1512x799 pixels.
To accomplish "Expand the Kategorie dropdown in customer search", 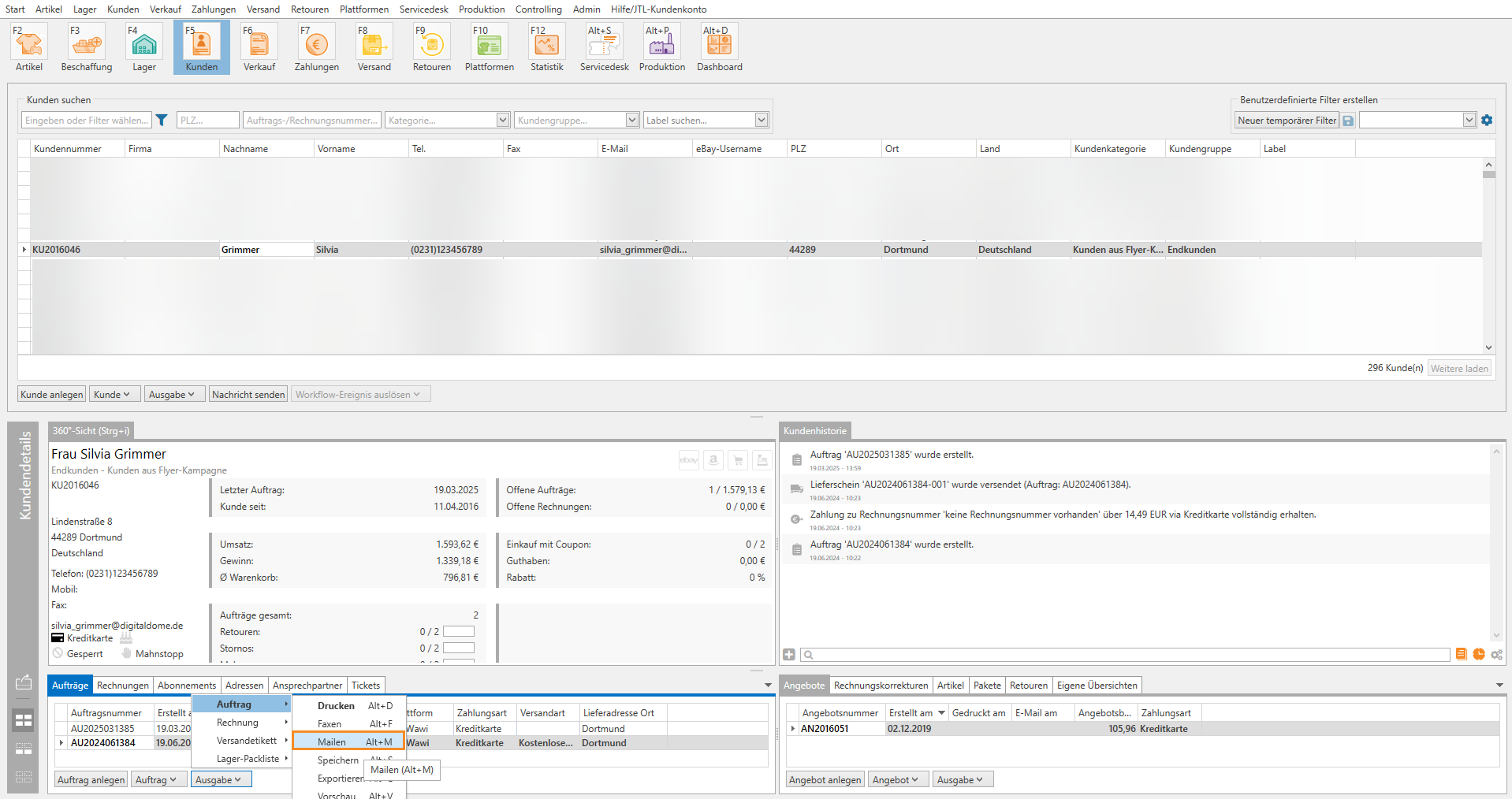I will point(503,121).
